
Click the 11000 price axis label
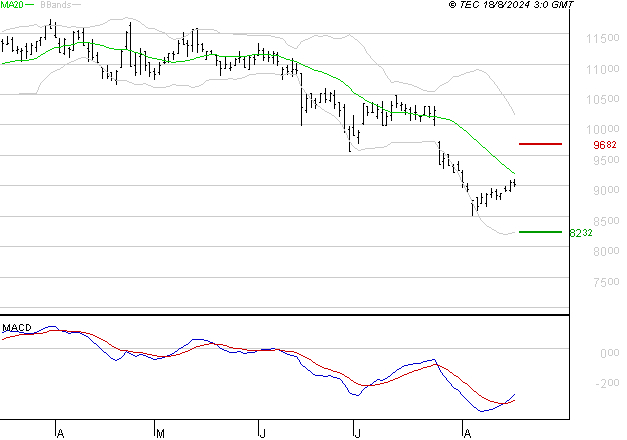(603, 69)
